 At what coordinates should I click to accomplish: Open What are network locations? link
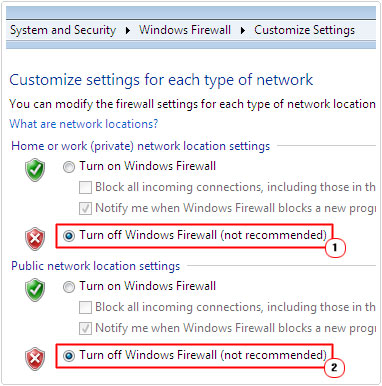(x=84, y=124)
